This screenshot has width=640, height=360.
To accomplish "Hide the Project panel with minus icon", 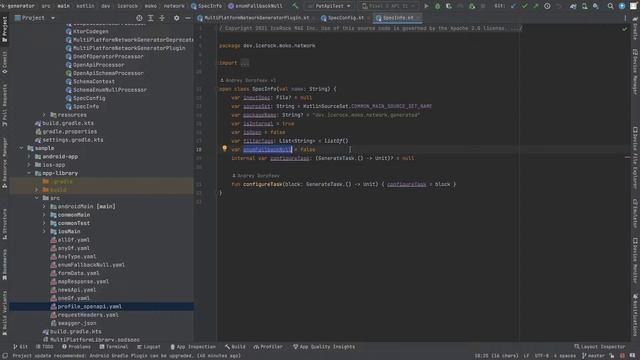I will click(188, 18).
